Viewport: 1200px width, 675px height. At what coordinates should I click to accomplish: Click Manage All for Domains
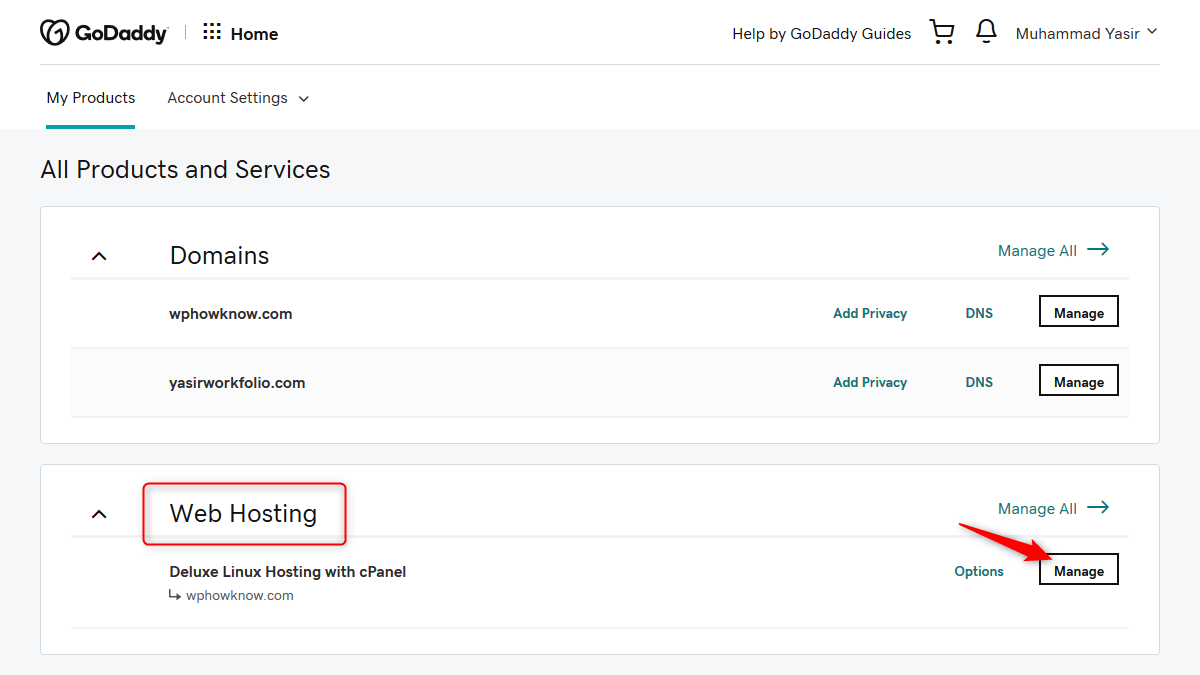pyautogui.click(x=1054, y=250)
